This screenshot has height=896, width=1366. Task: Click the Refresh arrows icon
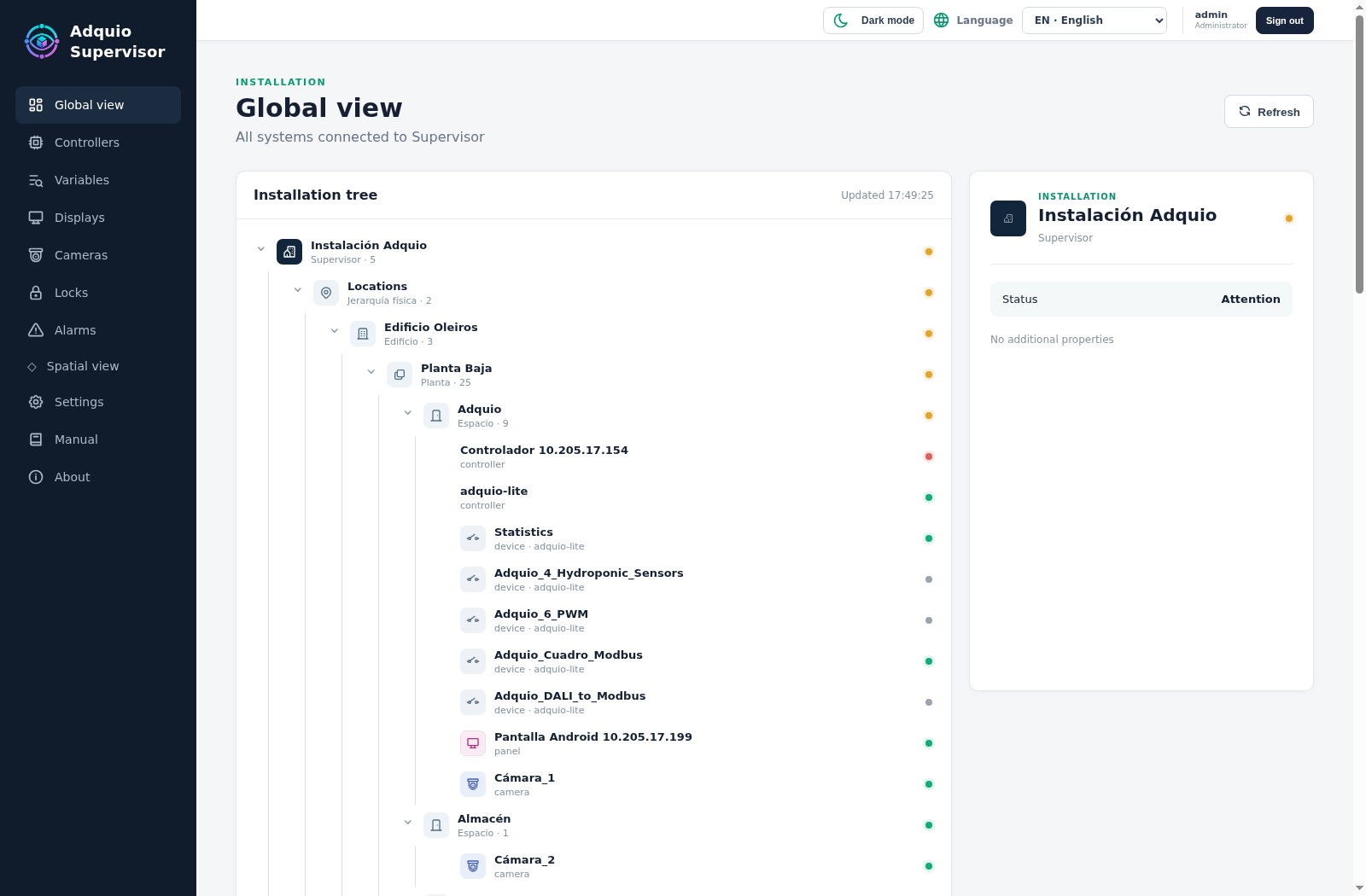tap(1245, 111)
